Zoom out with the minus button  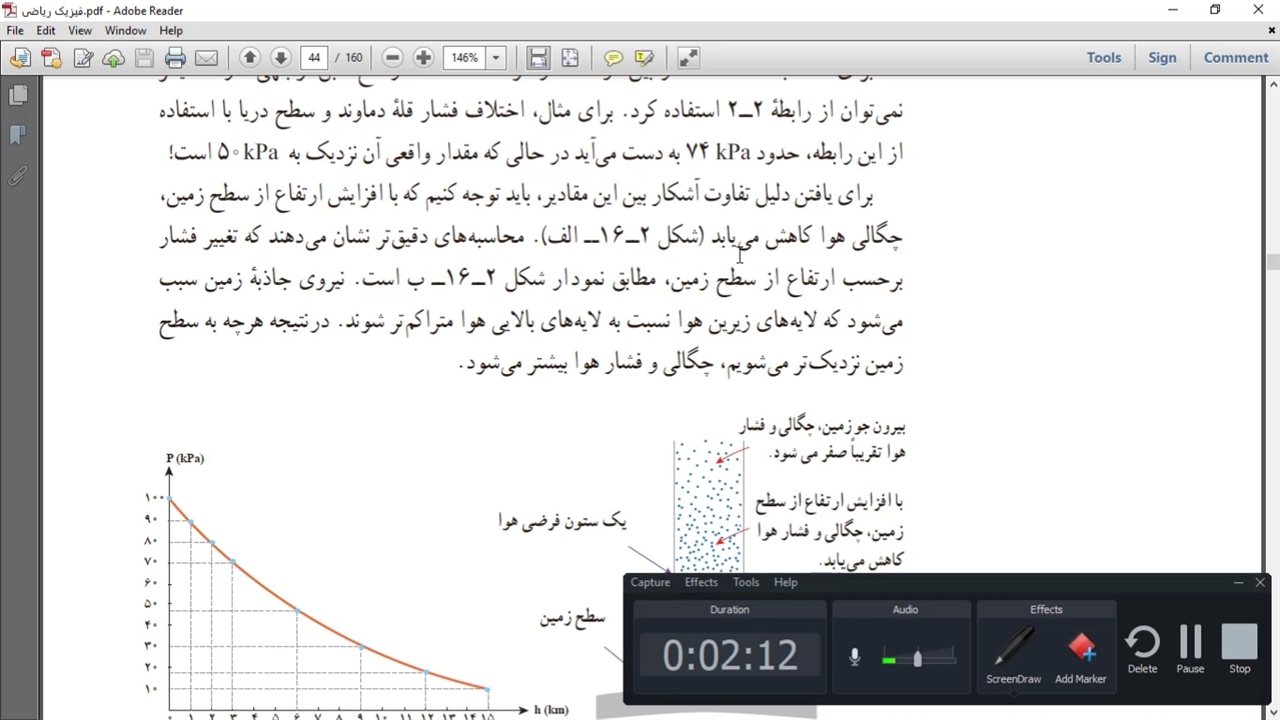(392, 58)
